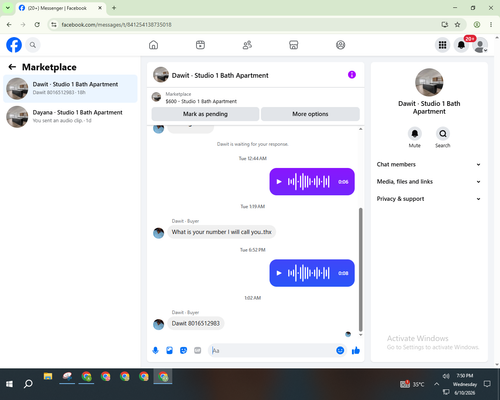
Task: Click the Dawit chat header title
Action: pyautogui.click(x=220, y=75)
